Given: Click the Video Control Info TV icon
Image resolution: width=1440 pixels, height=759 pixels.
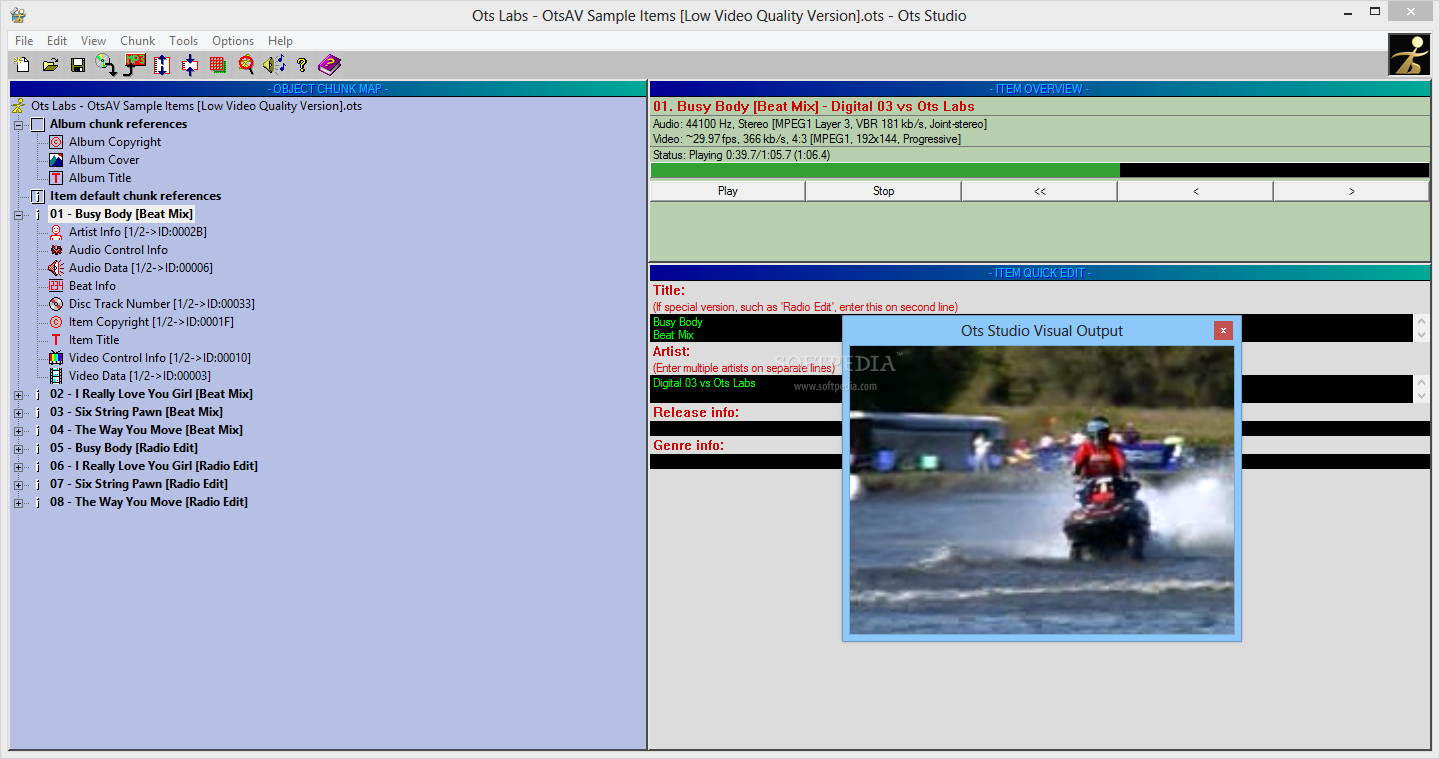Looking at the screenshot, I should [56, 358].
